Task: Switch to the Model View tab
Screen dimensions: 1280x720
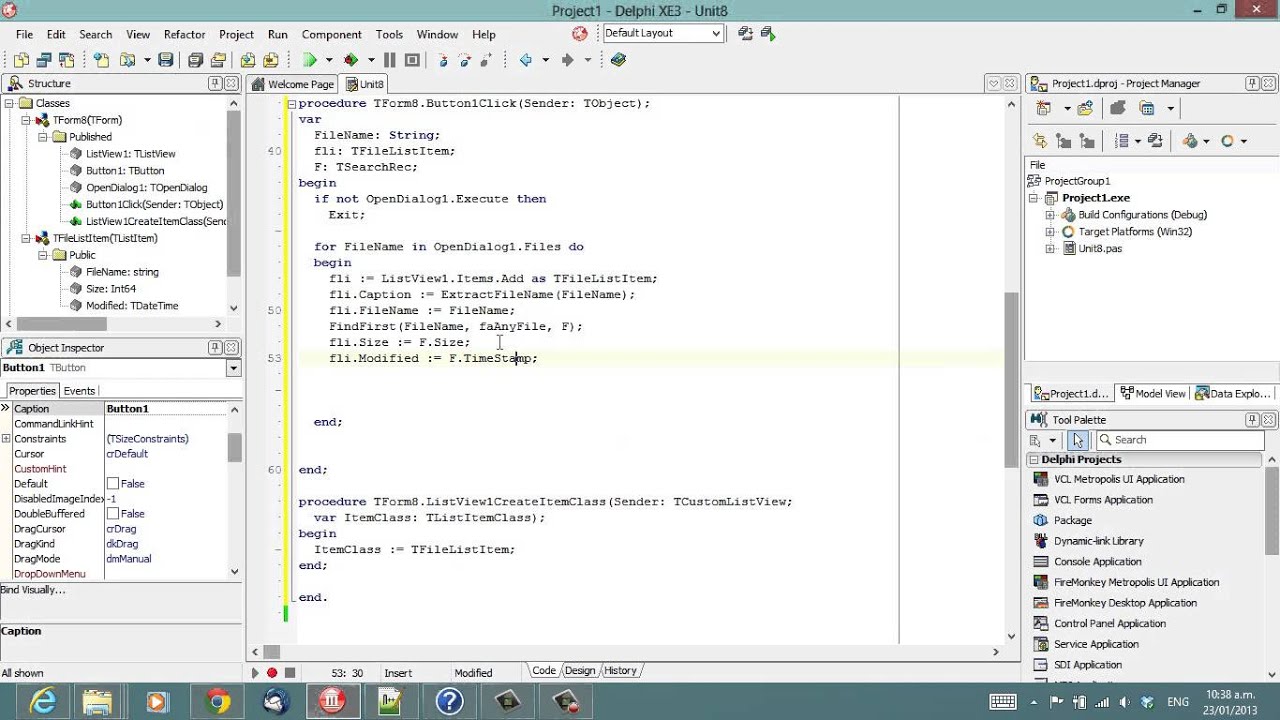Action: tap(1153, 394)
